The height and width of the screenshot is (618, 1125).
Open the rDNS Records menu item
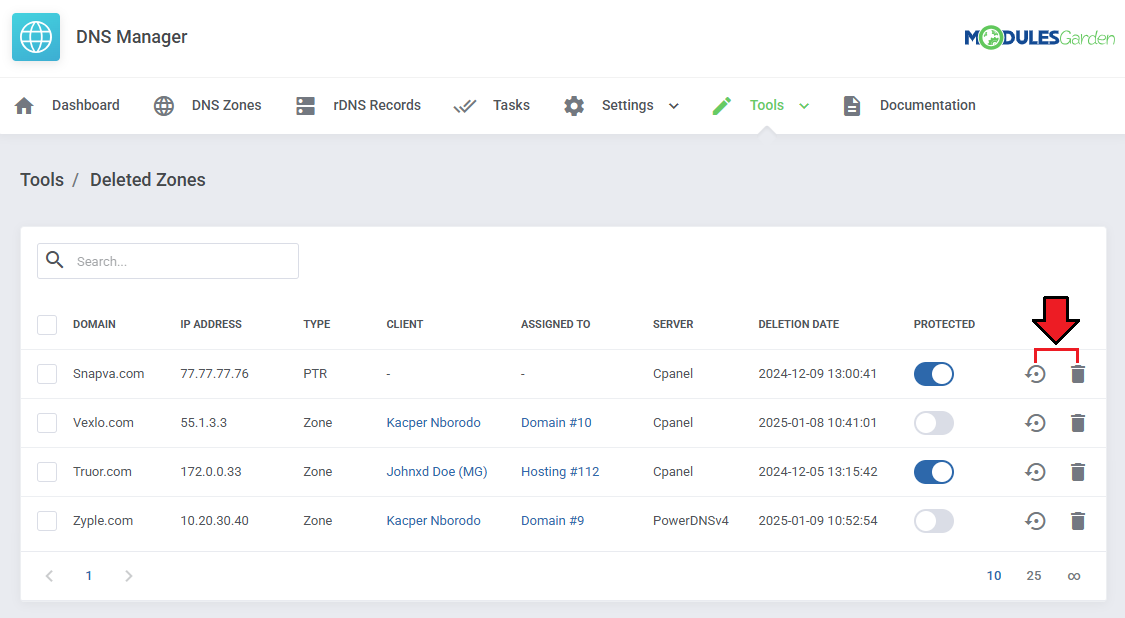(377, 106)
